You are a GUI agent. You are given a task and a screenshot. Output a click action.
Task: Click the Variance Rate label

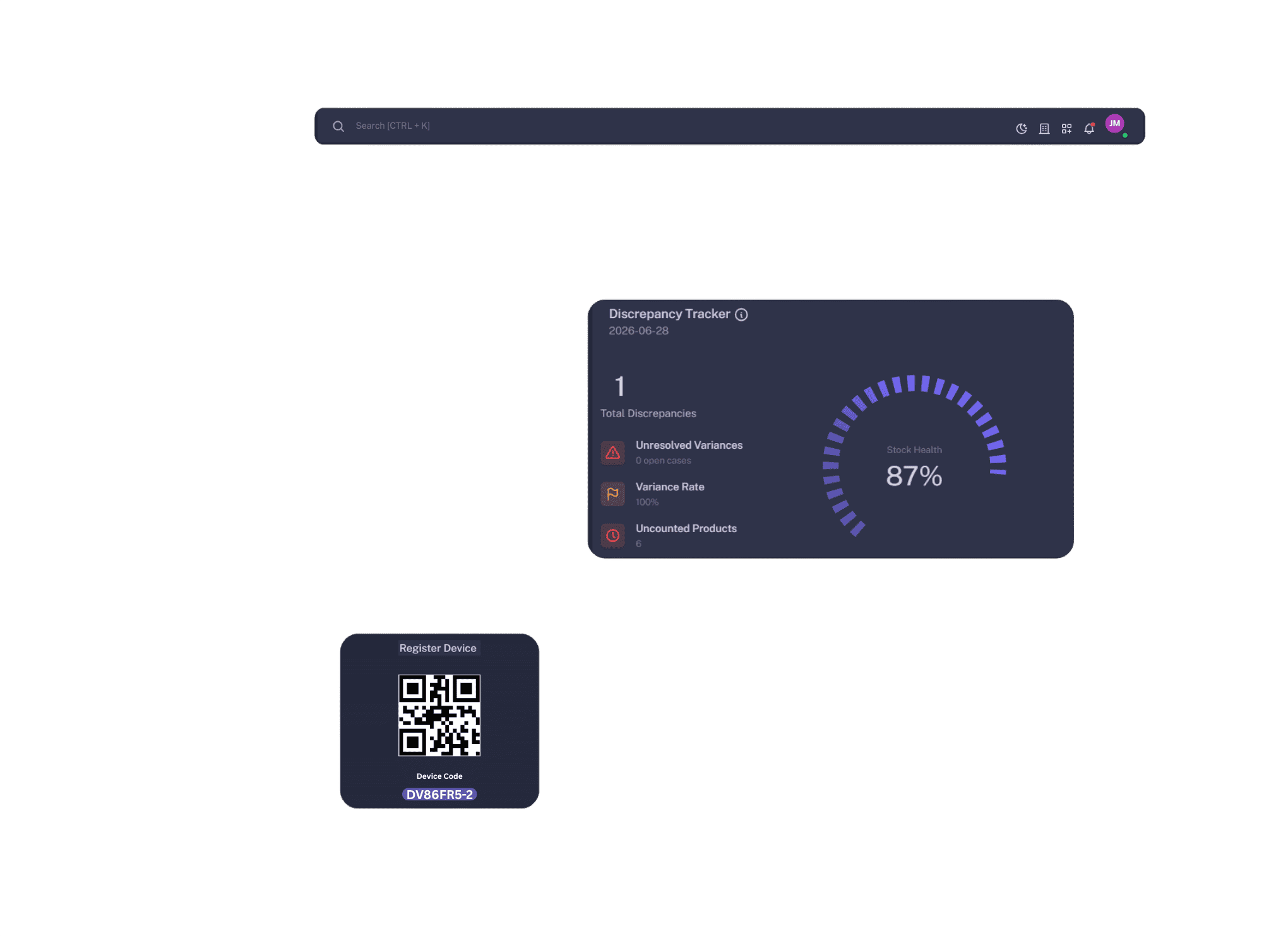click(x=670, y=487)
